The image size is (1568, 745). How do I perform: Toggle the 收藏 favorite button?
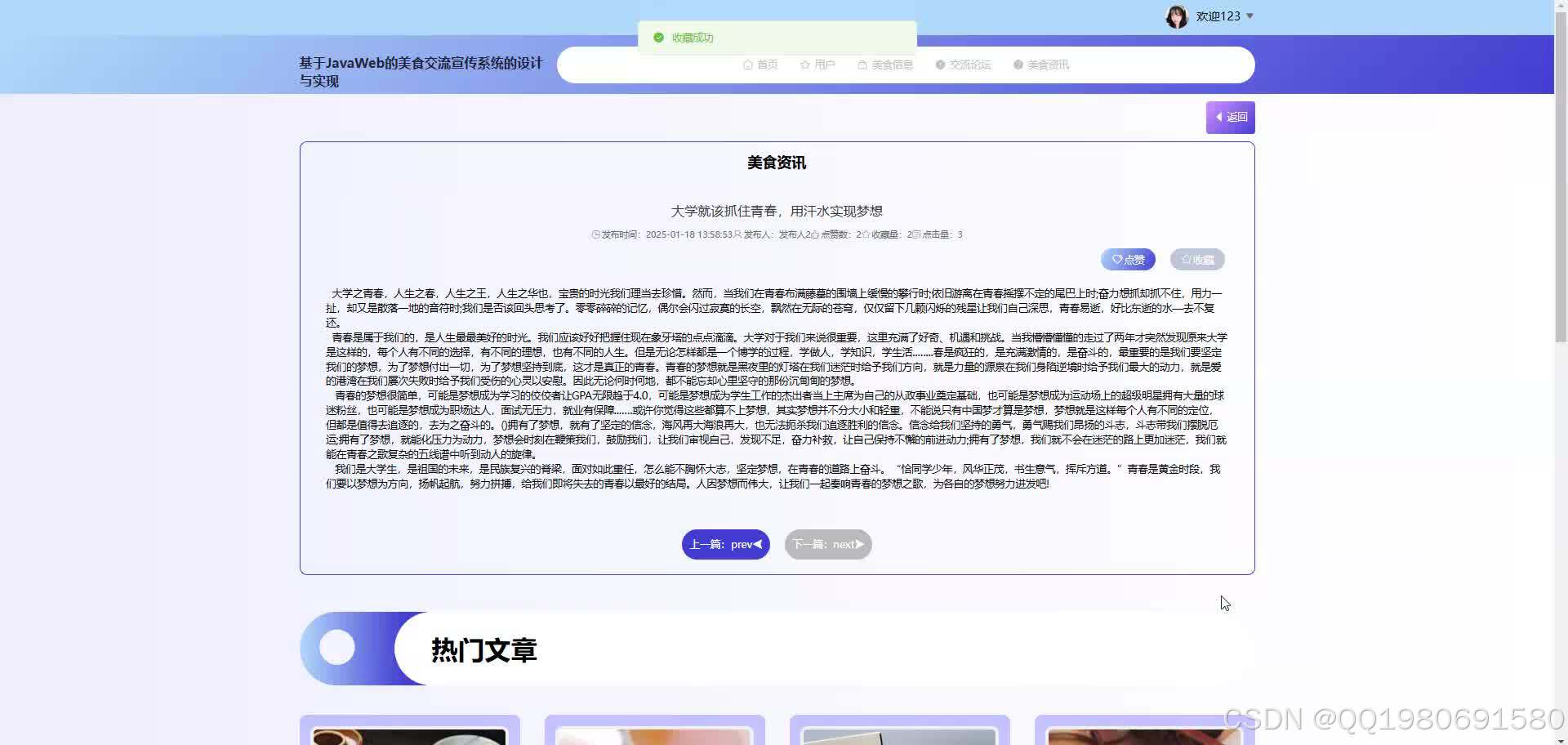coord(1197,259)
